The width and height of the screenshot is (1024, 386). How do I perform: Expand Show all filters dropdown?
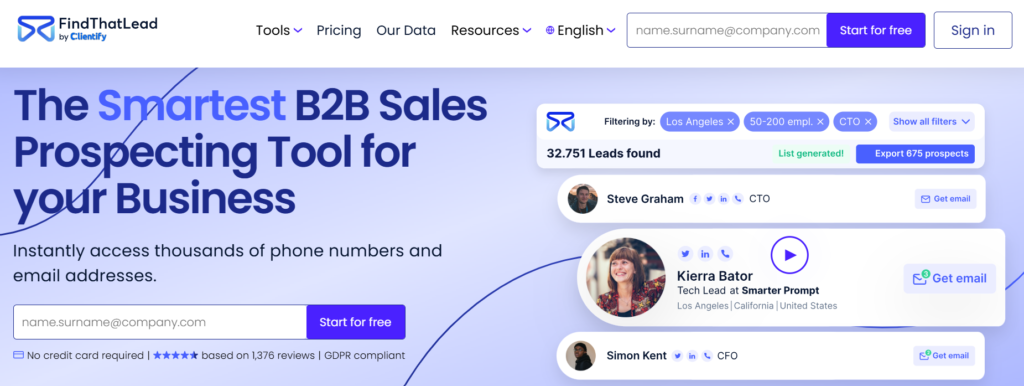coord(932,121)
